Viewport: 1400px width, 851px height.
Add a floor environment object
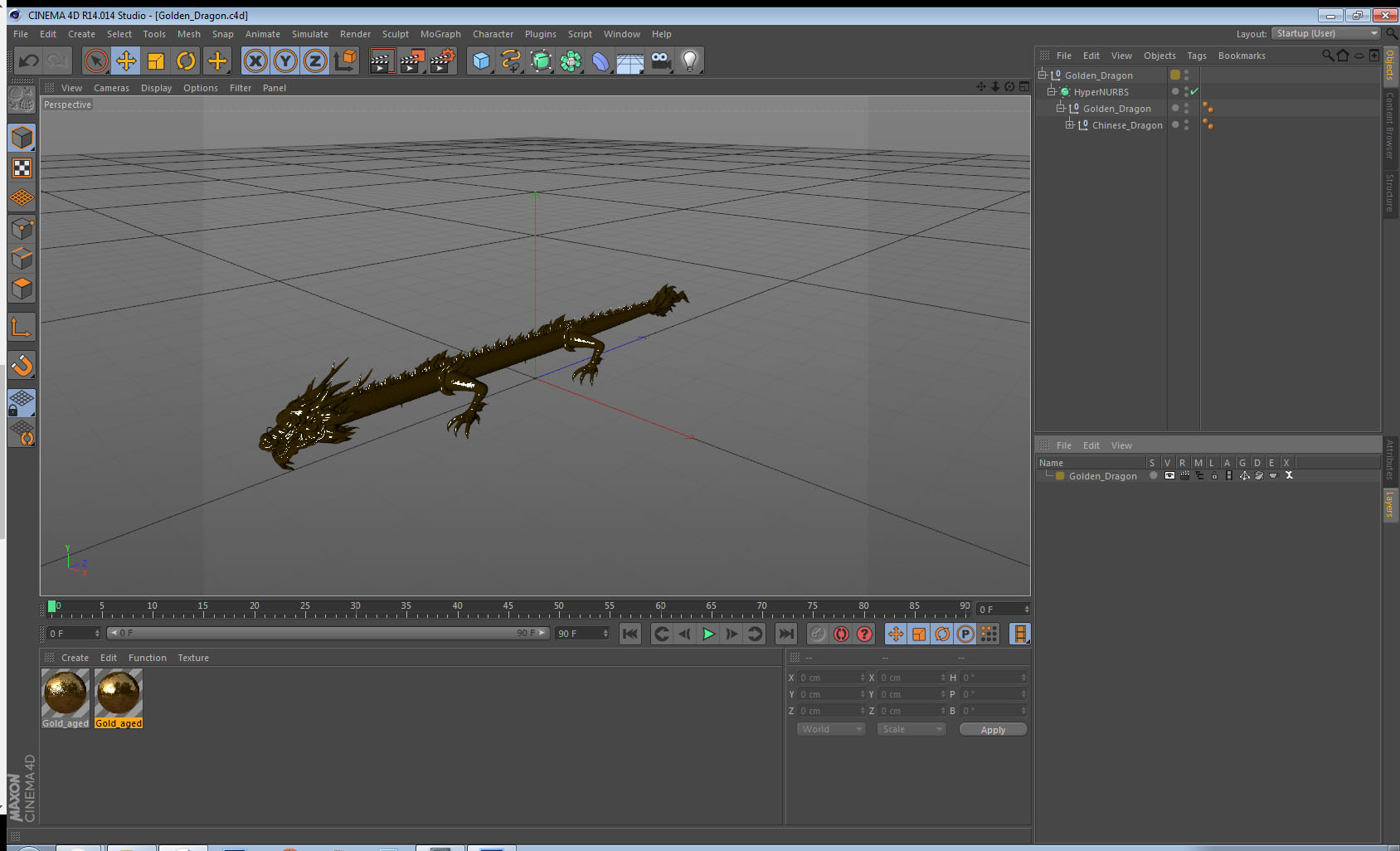coord(630,61)
